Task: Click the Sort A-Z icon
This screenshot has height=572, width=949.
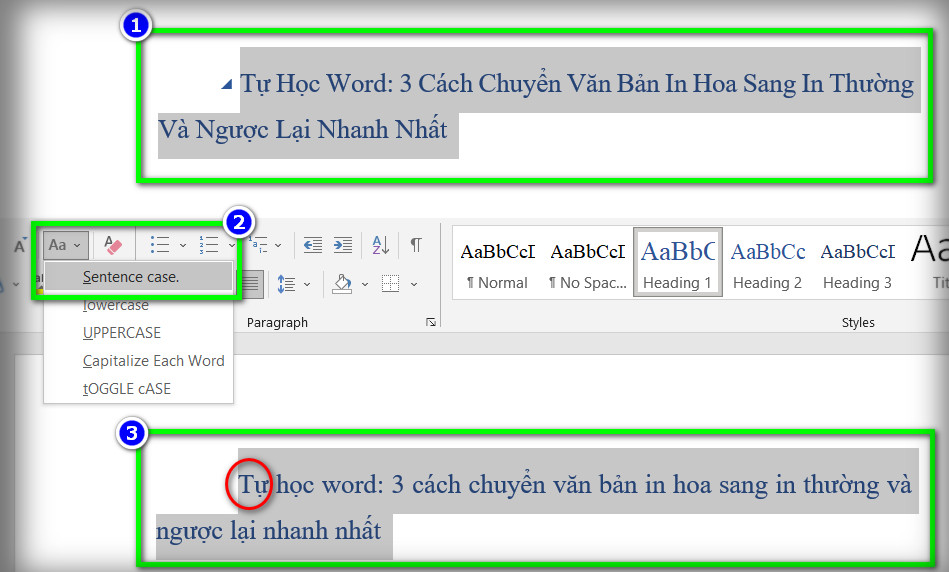Action: click(x=381, y=245)
